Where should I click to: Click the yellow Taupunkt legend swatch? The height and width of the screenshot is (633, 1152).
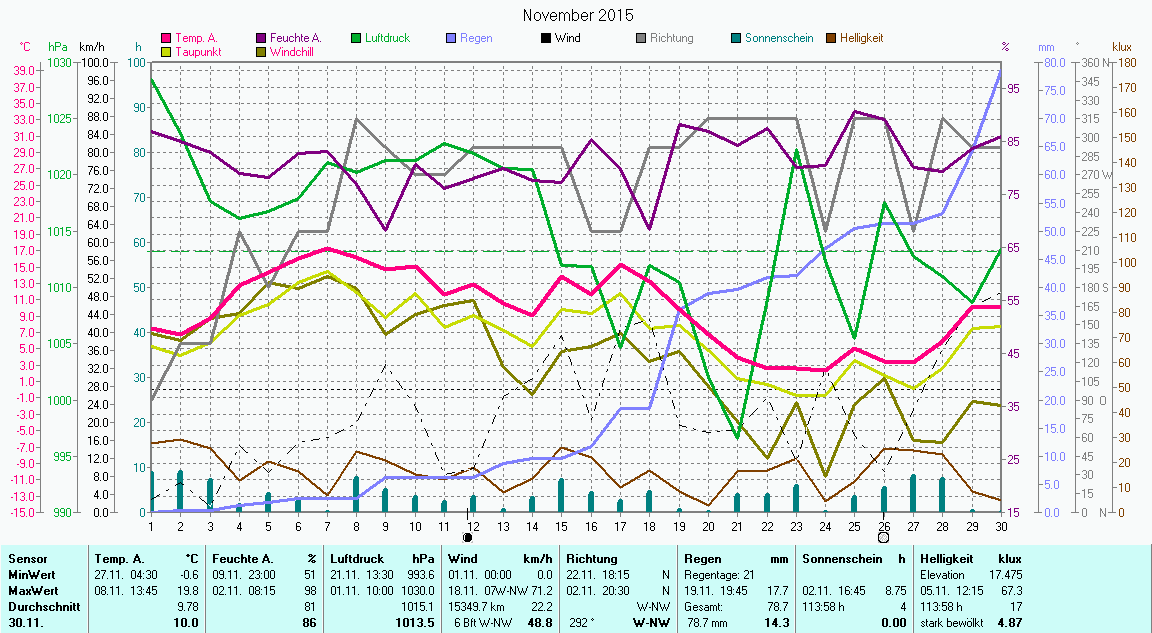click(x=166, y=51)
